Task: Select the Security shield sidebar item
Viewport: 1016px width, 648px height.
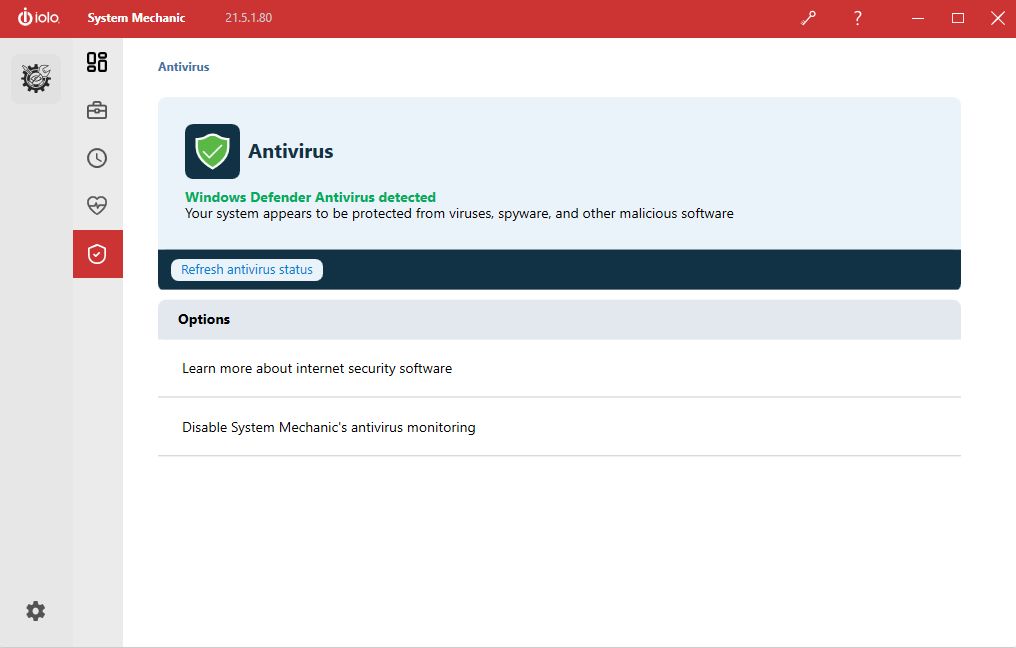Action: click(98, 254)
